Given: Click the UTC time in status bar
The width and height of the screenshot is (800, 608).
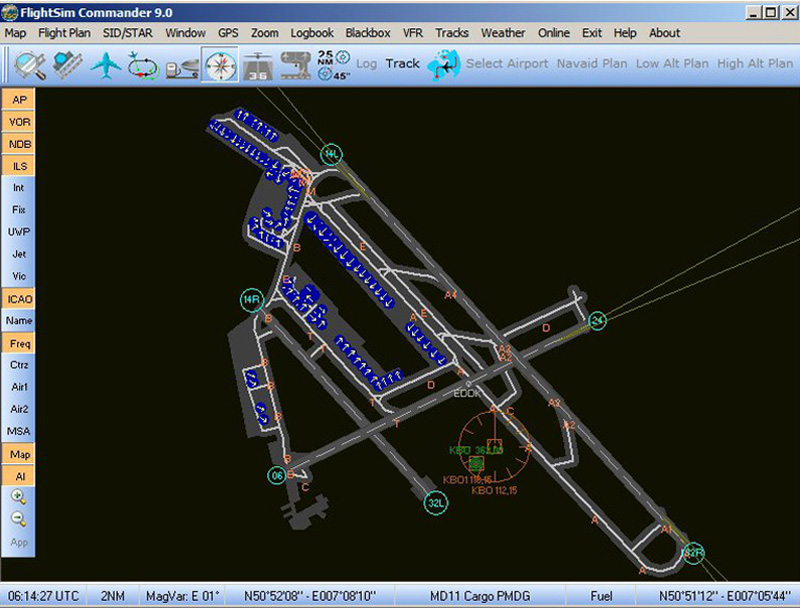Looking at the screenshot, I should [x=43, y=596].
